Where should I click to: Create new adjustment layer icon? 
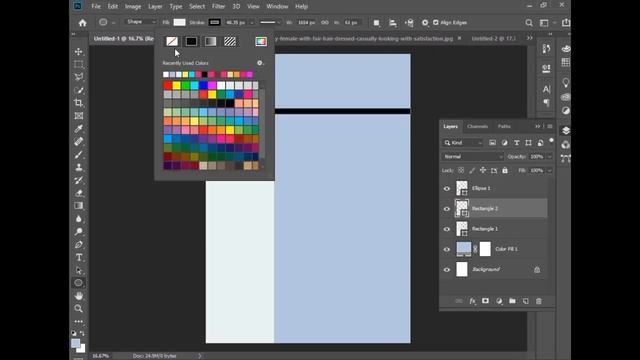click(x=499, y=301)
